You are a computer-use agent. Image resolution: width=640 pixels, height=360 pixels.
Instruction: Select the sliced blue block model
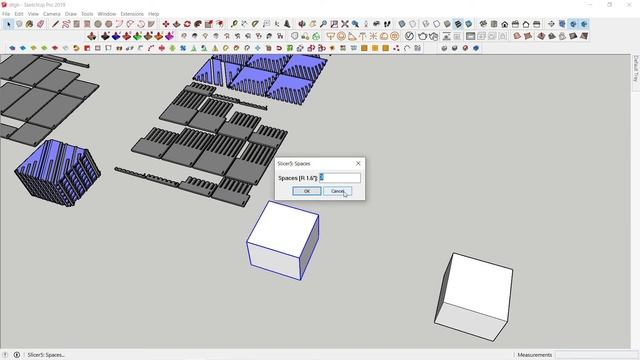tap(58, 172)
